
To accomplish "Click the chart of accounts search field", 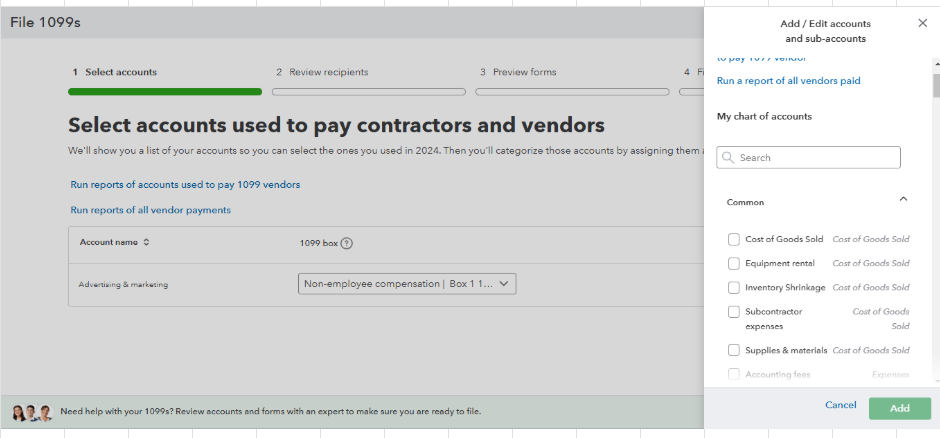I will coord(815,158).
